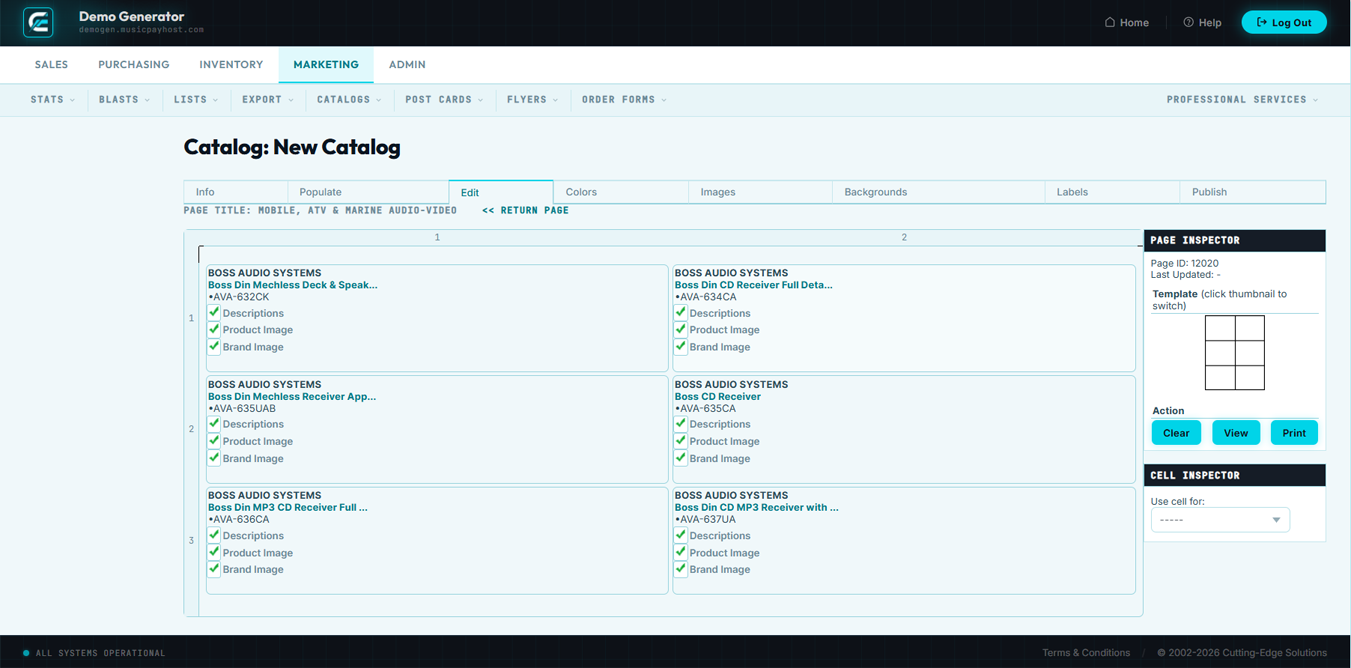
Task: Select the catalog Edit tab
Action: click(501, 192)
